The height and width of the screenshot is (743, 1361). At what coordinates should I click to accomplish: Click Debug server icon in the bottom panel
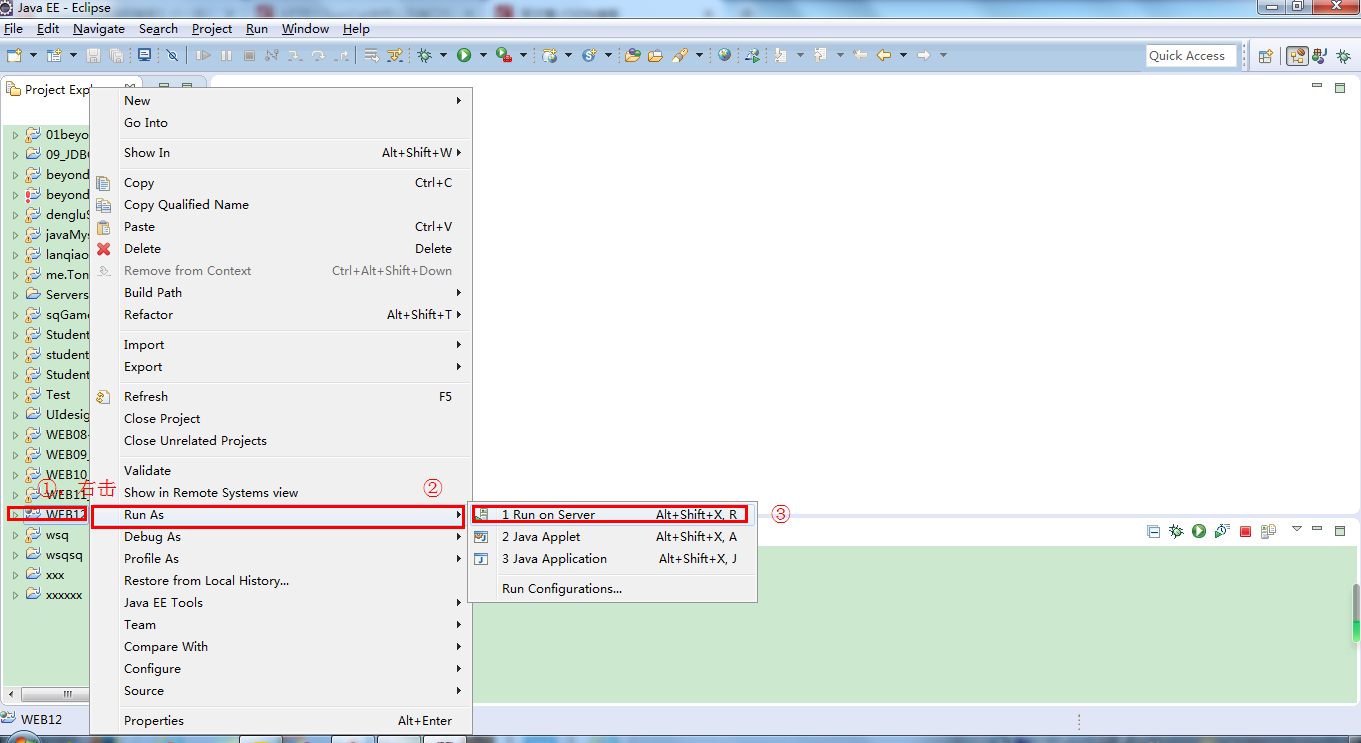pyautogui.click(x=1176, y=531)
